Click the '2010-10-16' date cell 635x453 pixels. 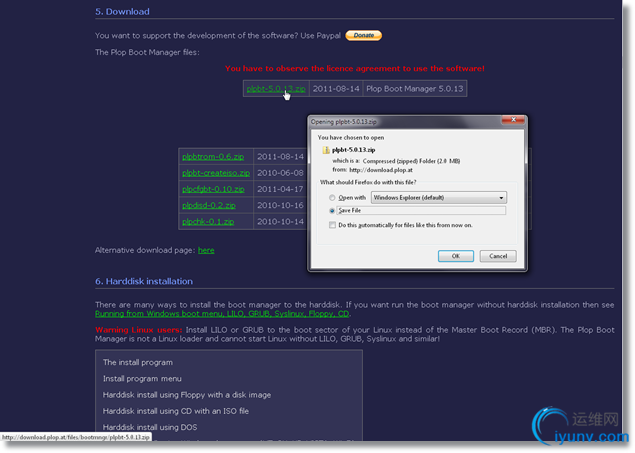point(280,205)
